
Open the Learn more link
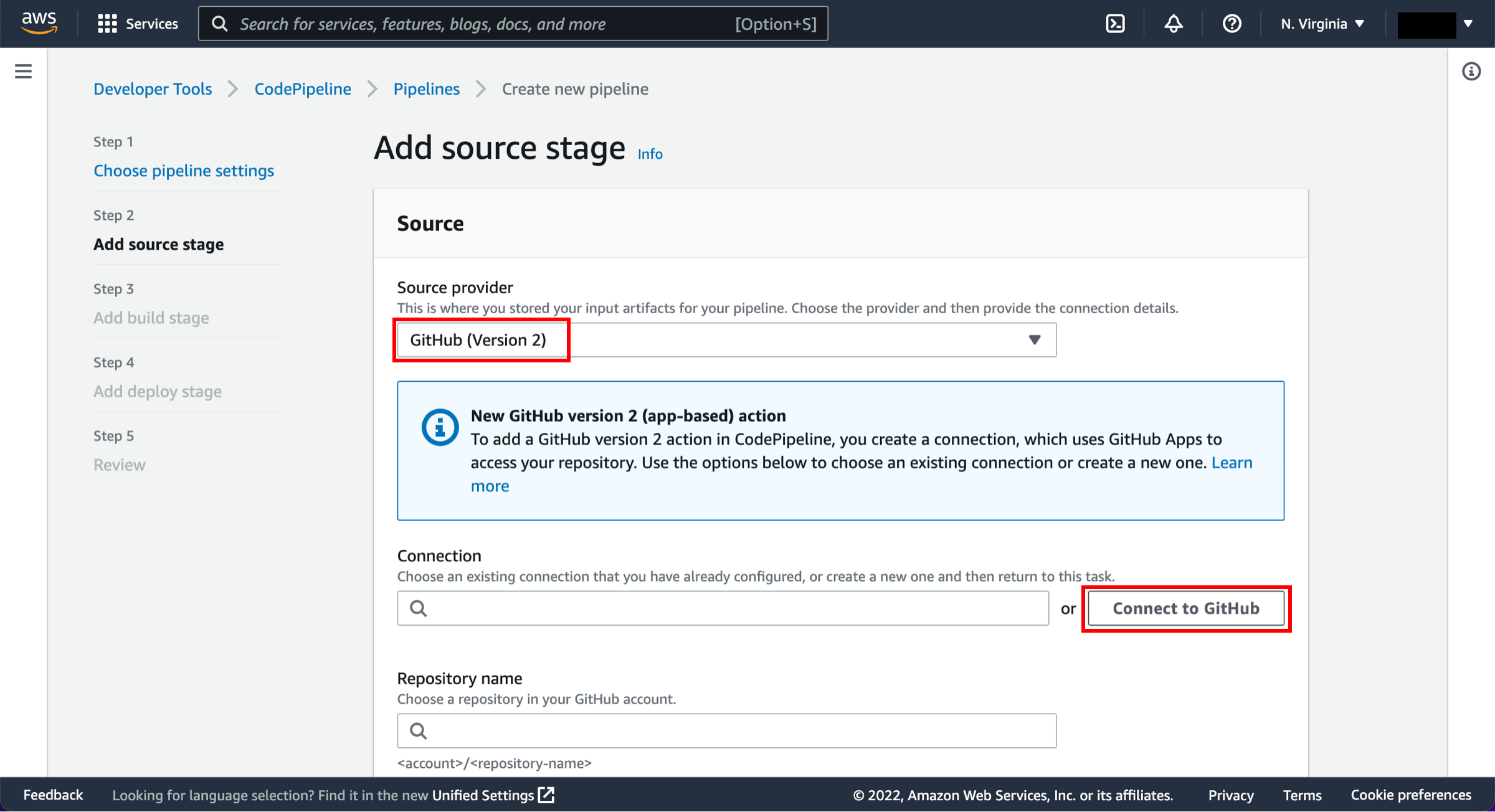tap(1232, 463)
